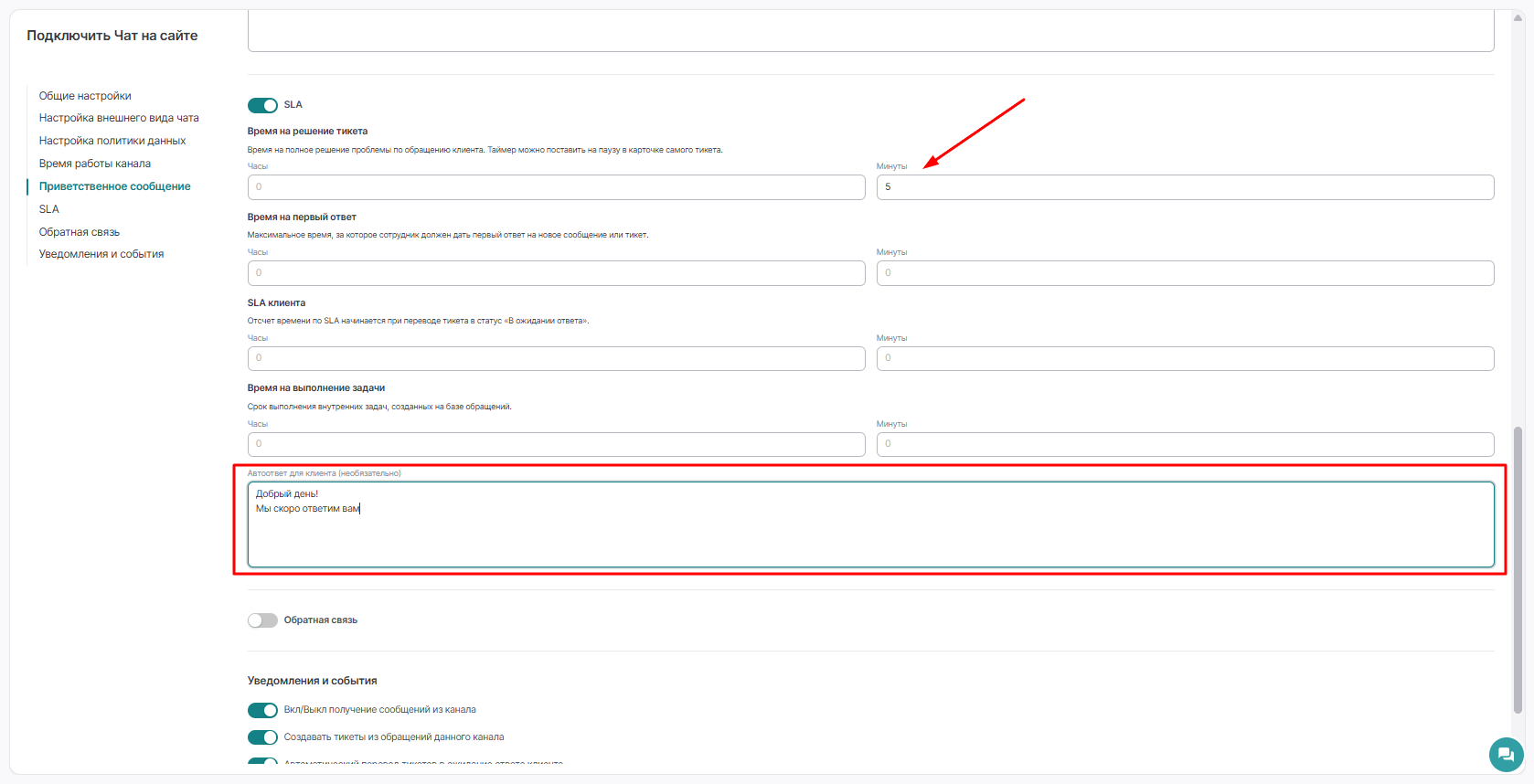The height and width of the screenshot is (784, 1534).
Task: Jump to SLA sidebar section
Action: tap(49, 209)
